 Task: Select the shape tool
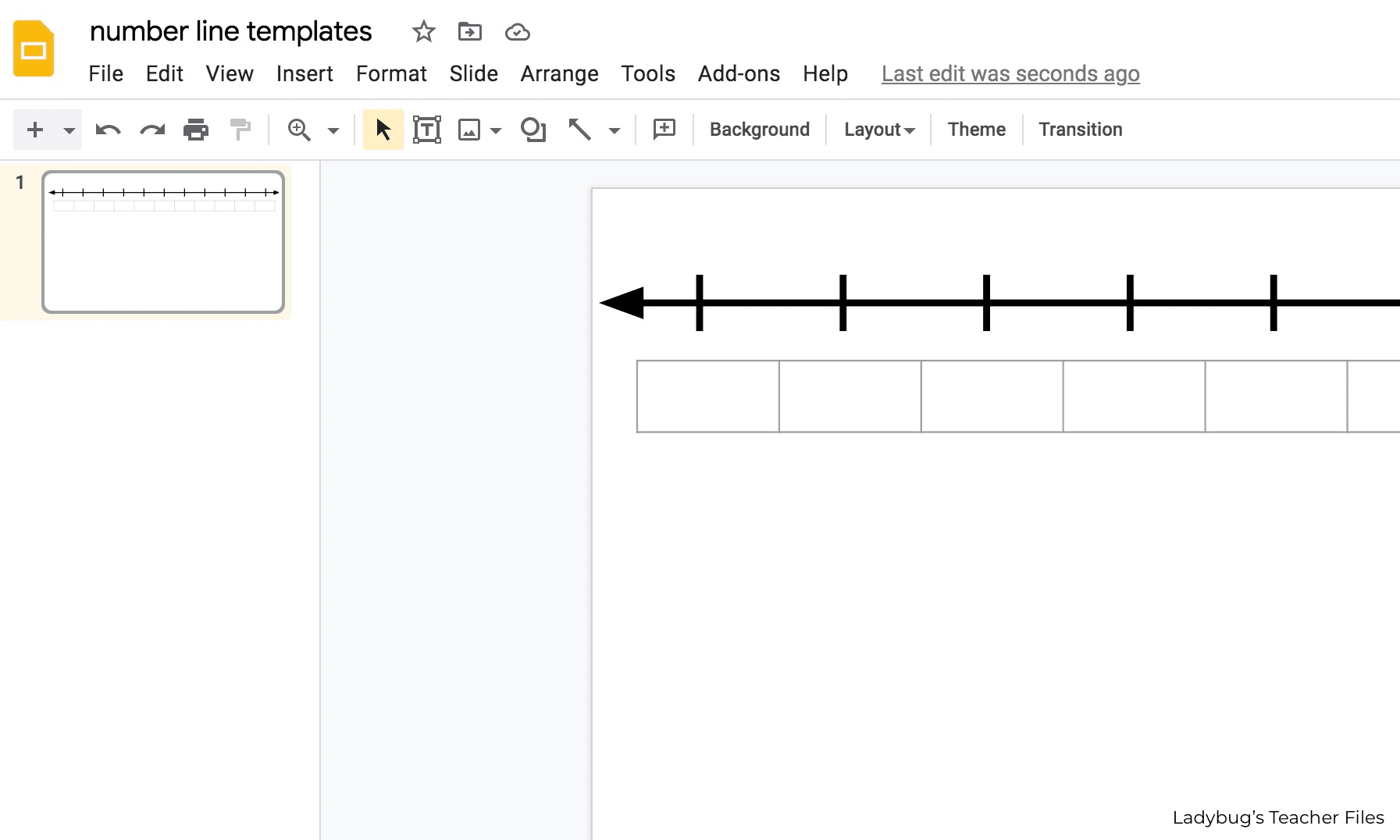[533, 130]
